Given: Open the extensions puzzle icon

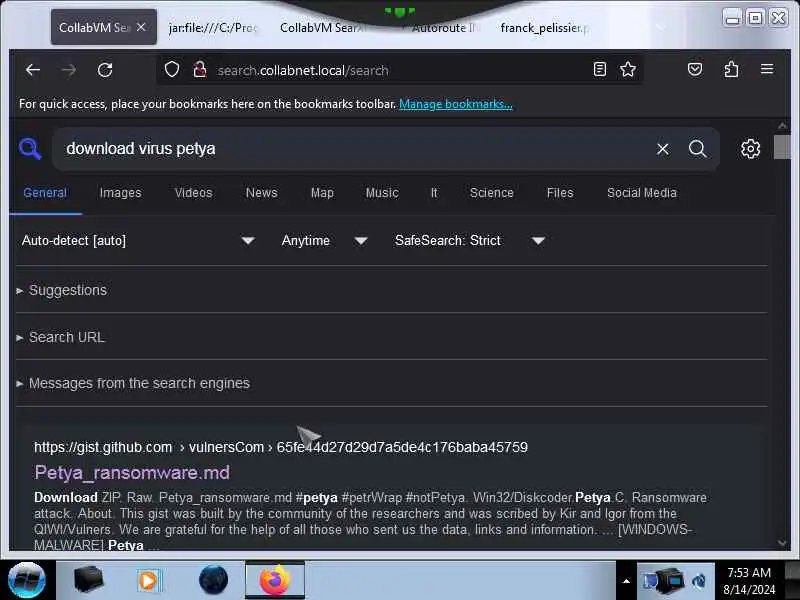Looking at the screenshot, I should (731, 69).
